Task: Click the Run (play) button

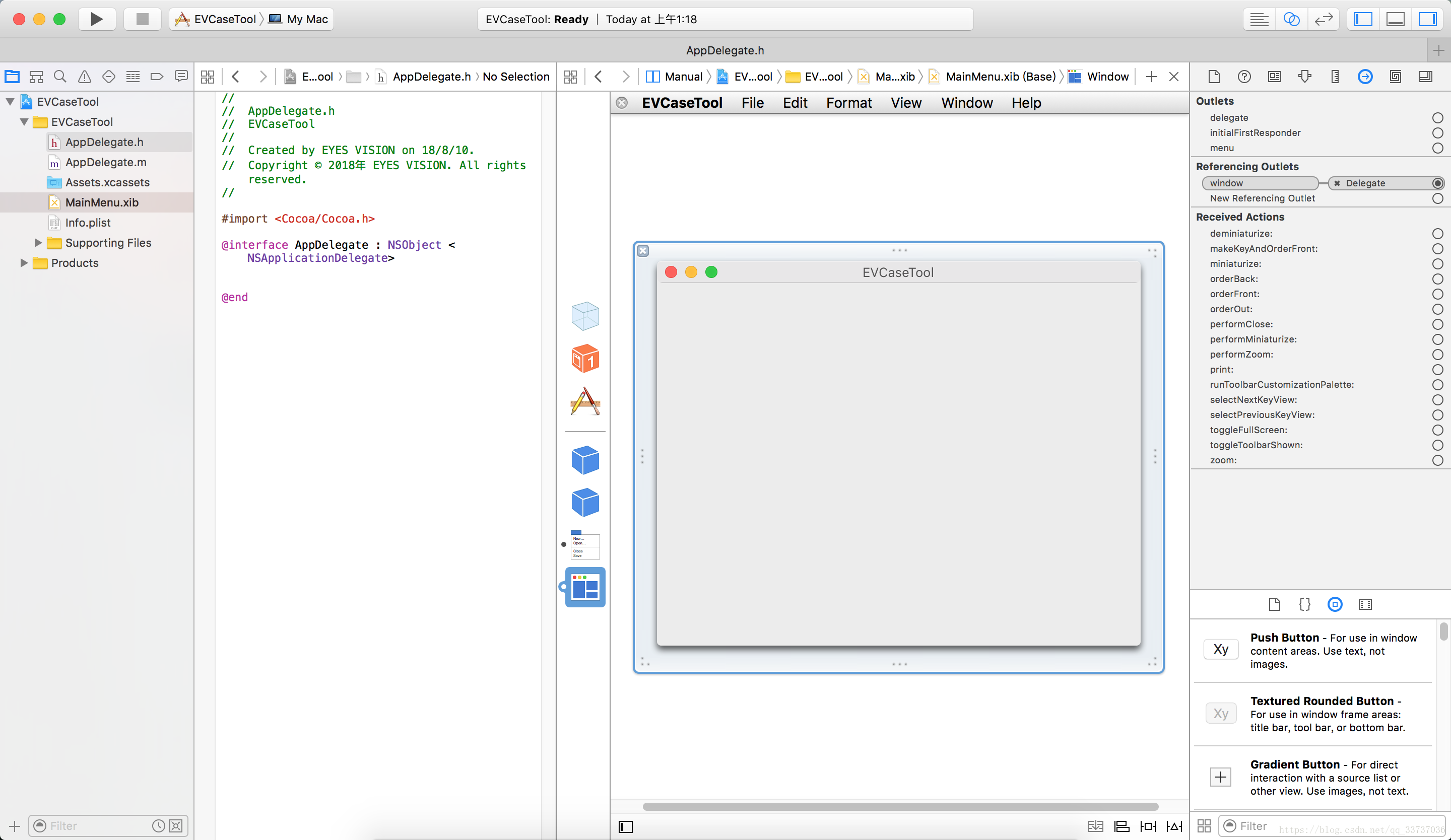Action: click(x=96, y=19)
